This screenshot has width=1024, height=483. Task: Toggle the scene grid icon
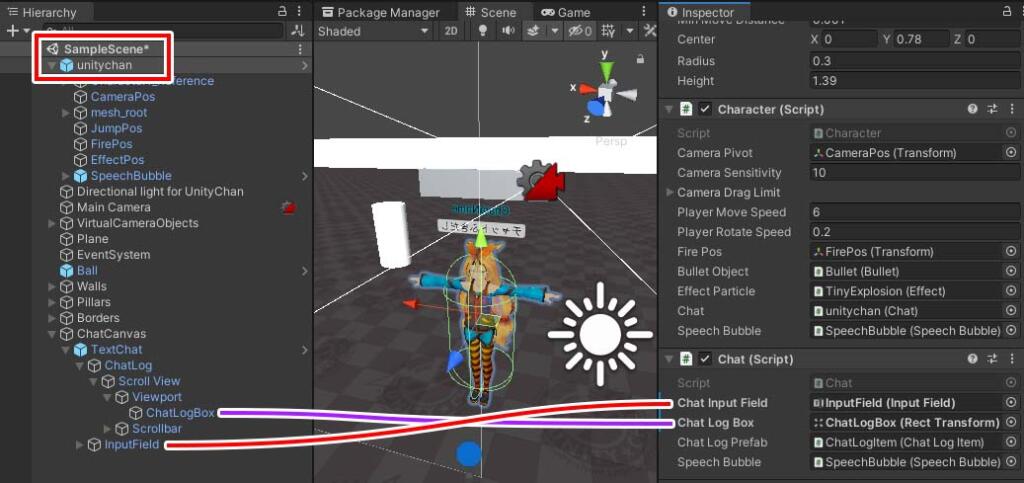[608, 31]
